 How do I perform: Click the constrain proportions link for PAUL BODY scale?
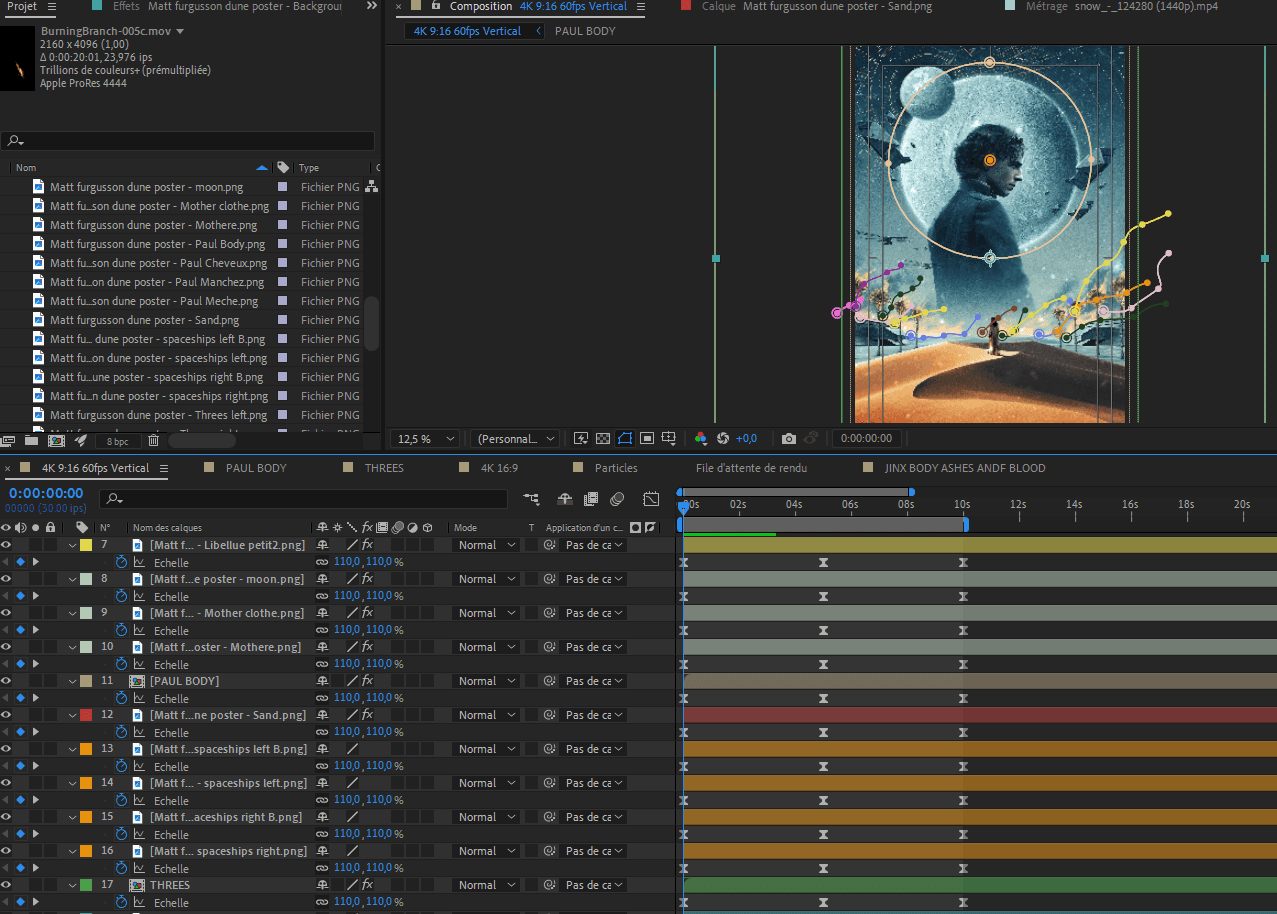click(322, 698)
